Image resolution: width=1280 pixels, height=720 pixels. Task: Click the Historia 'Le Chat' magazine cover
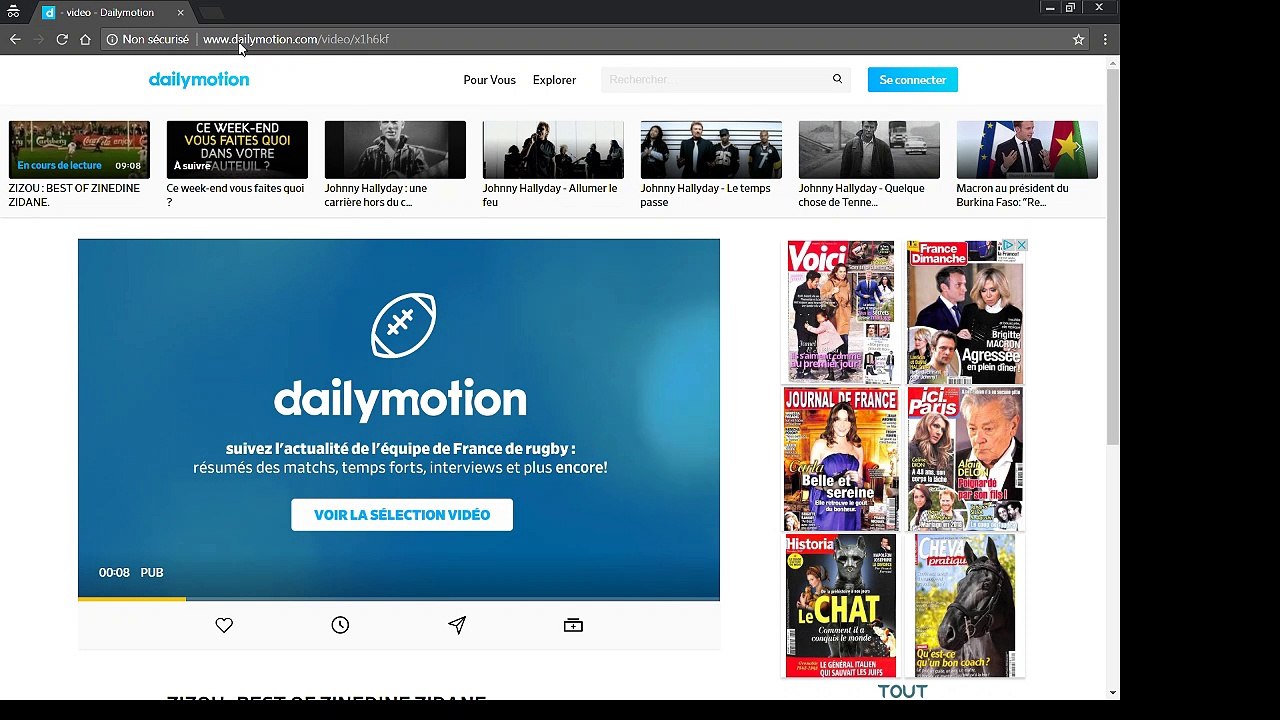[x=841, y=606]
